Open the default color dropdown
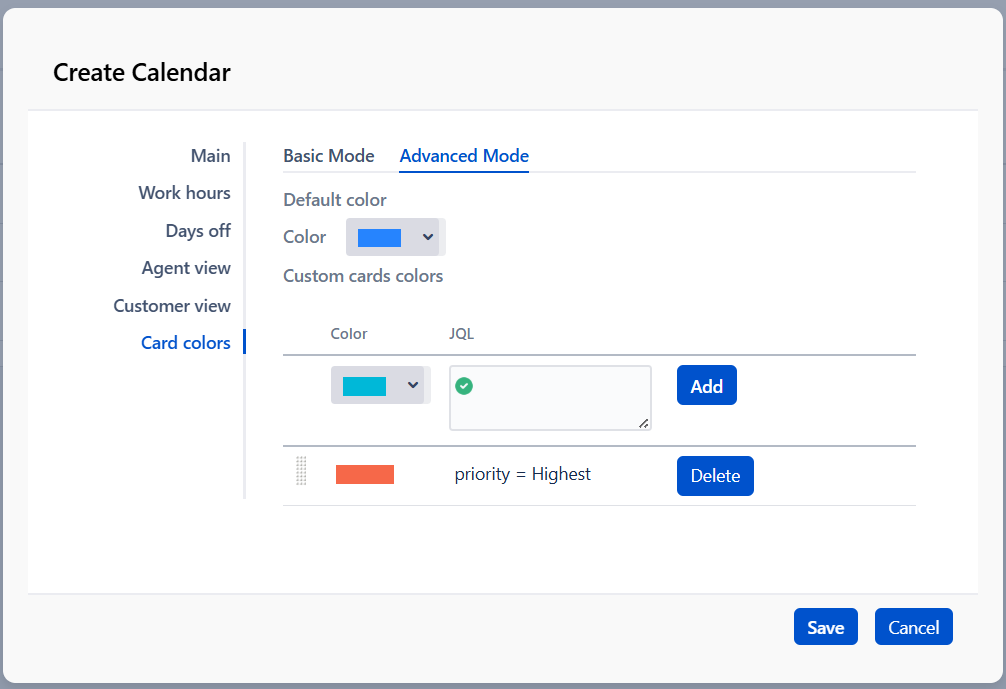The height and width of the screenshot is (689, 1006). click(x=395, y=237)
